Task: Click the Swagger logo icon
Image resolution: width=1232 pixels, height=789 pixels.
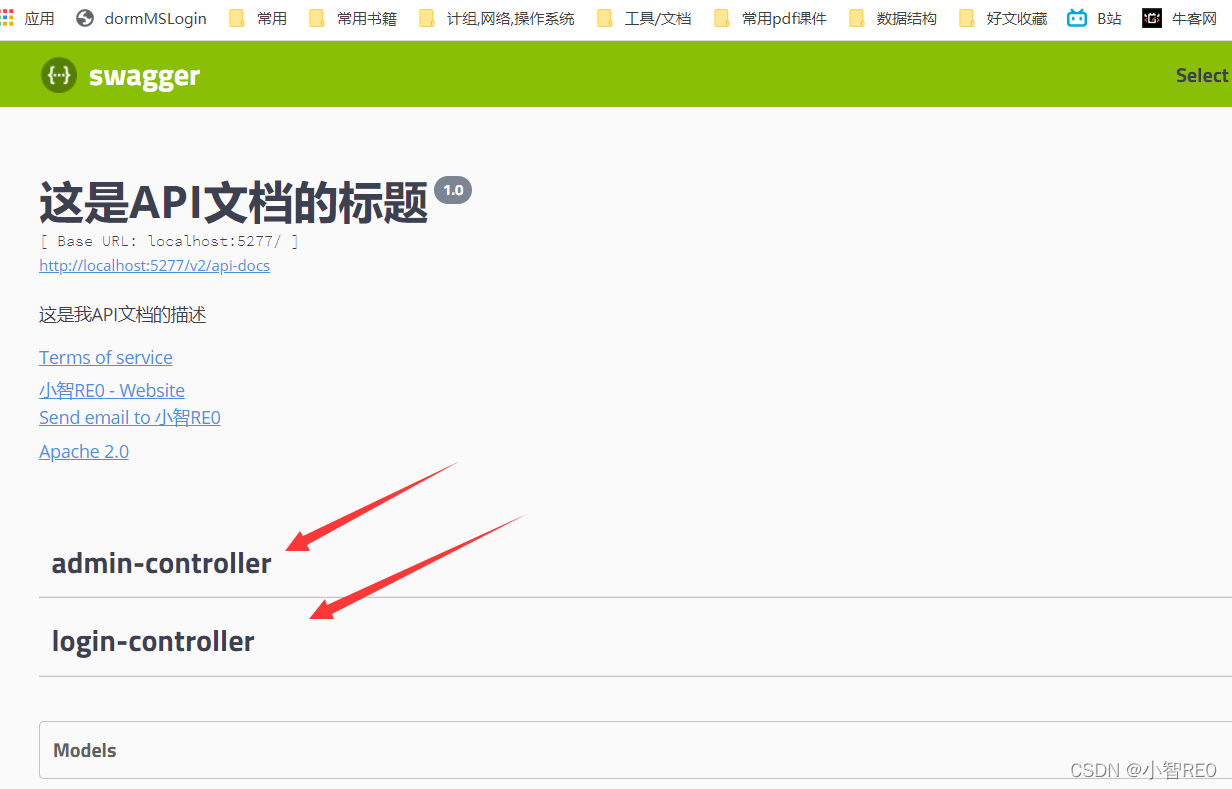Action: click(59, 75)
